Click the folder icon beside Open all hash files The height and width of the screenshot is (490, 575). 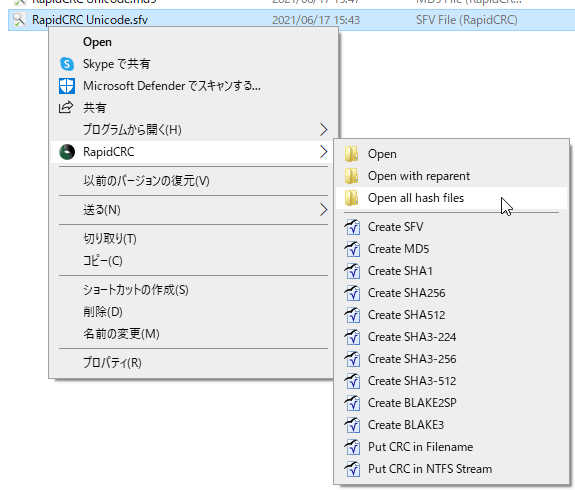click(x=352, y=198)
